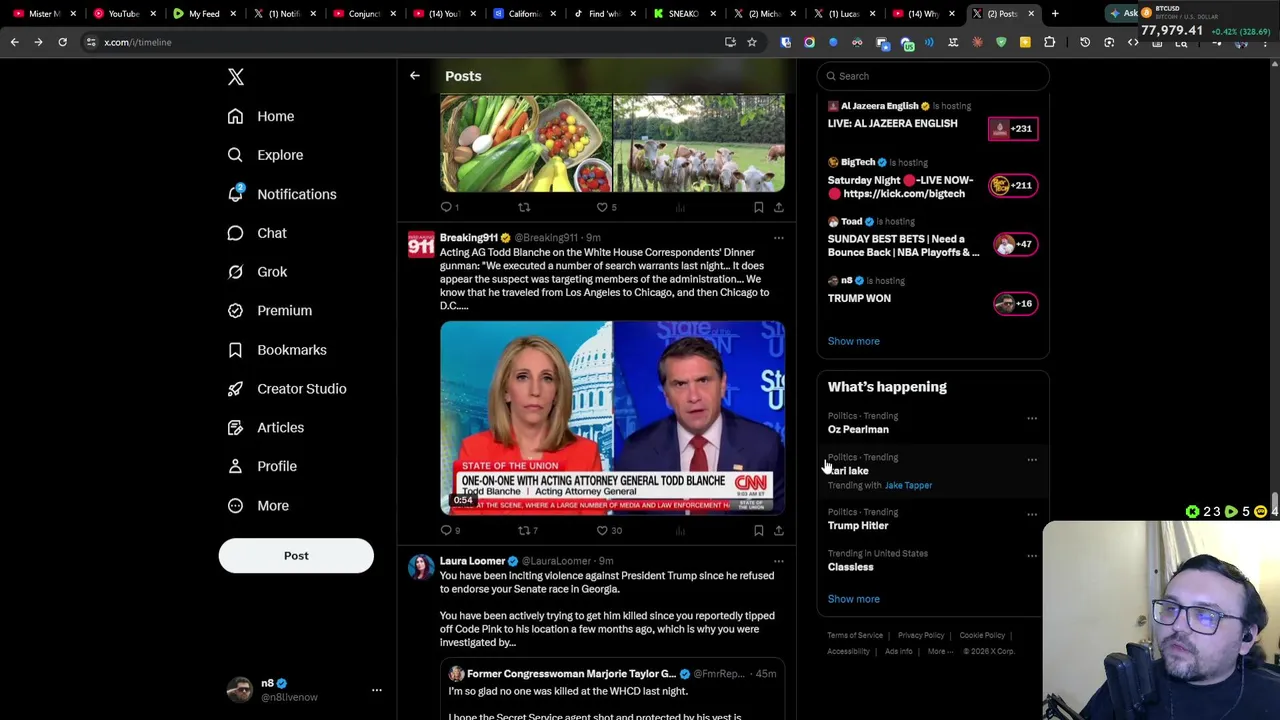Screen dimensions: 1280x720
Task: Open Bookmarks from the sidebar
Action: (277, 350)
